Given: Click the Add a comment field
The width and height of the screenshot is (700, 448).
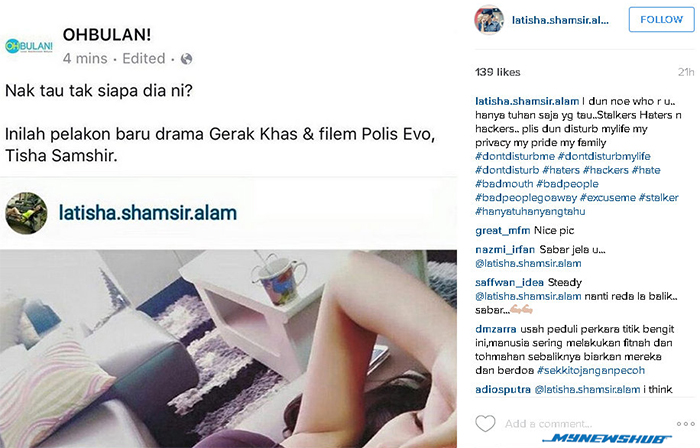Looking at the screenshot, I should 548,423.
